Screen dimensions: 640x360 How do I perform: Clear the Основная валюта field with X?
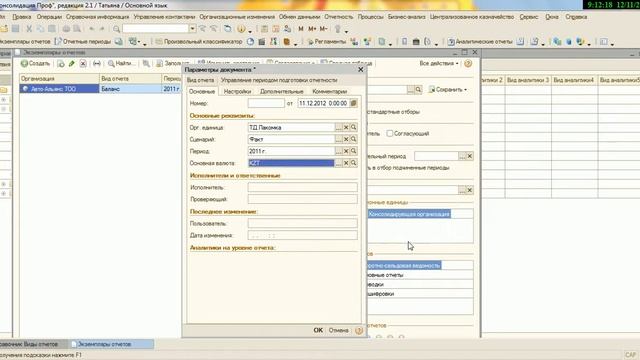click(346, 163)
